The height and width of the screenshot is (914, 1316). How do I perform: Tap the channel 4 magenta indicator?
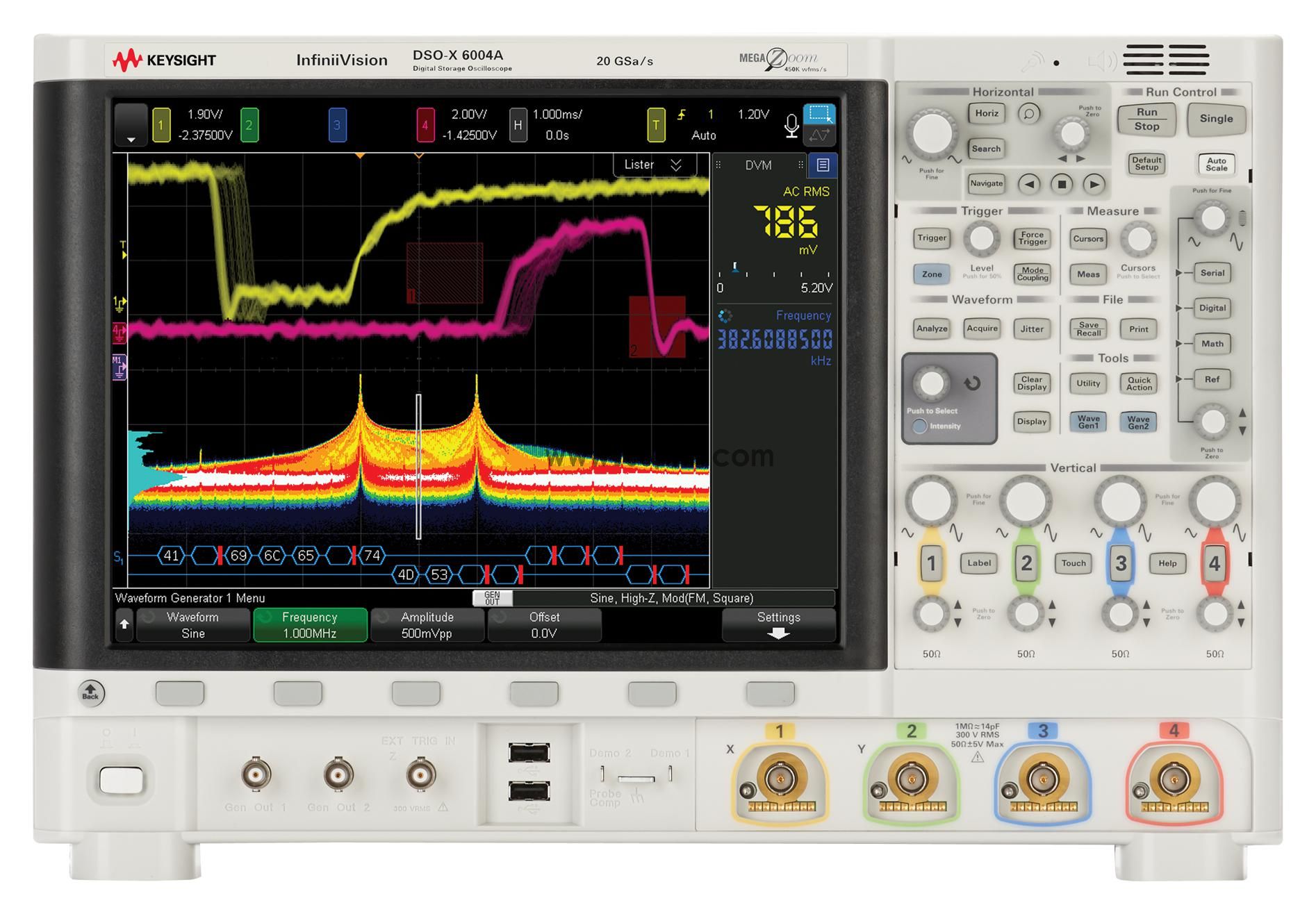coord(425,126)
